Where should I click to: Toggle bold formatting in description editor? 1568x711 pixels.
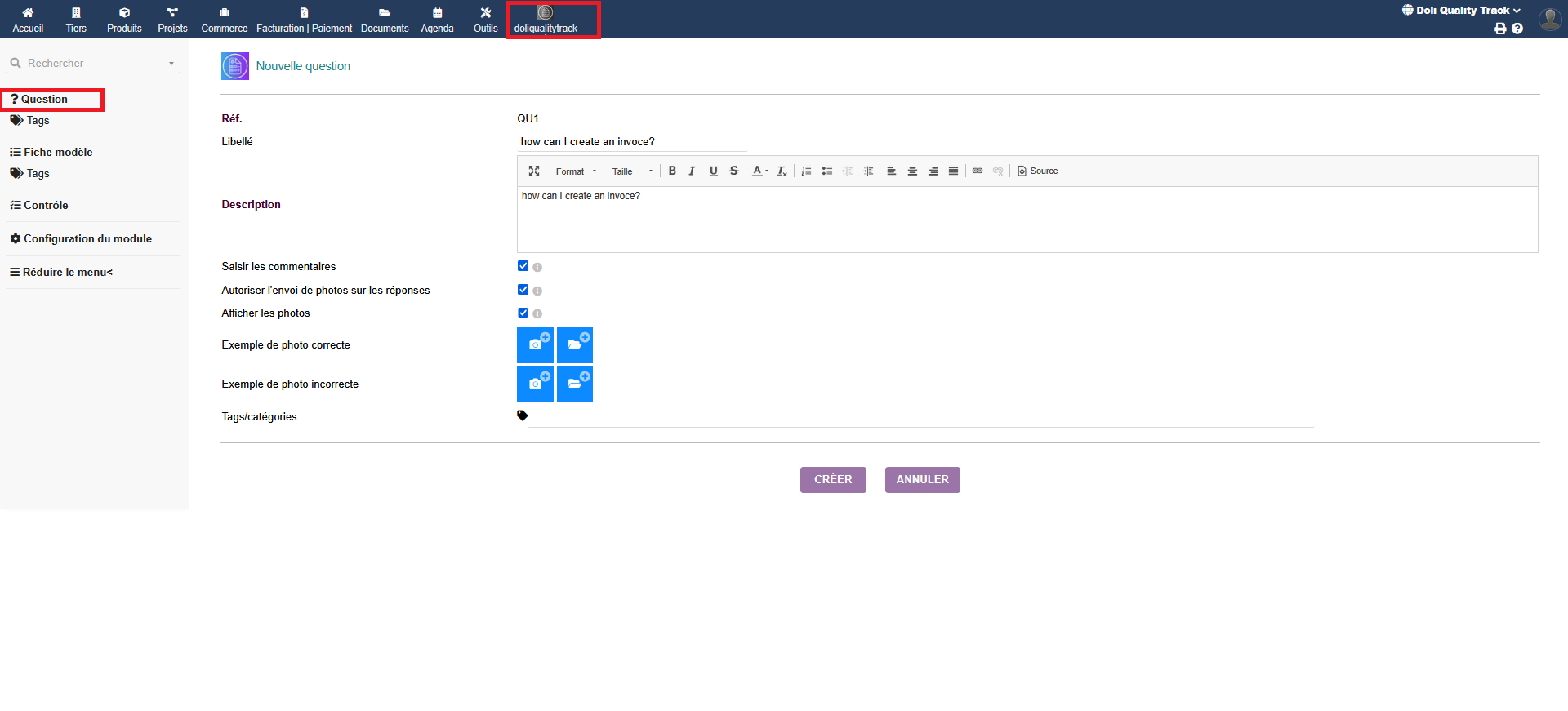[672, 171]
